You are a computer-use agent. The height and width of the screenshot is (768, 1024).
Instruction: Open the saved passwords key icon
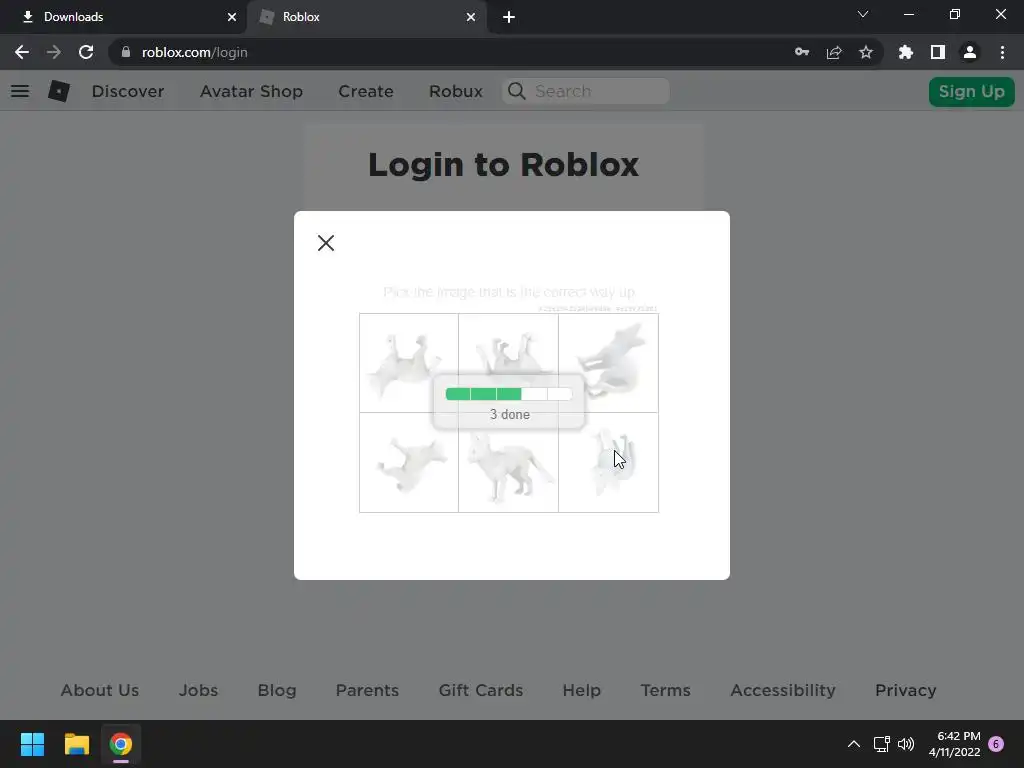tap(802, 52)
